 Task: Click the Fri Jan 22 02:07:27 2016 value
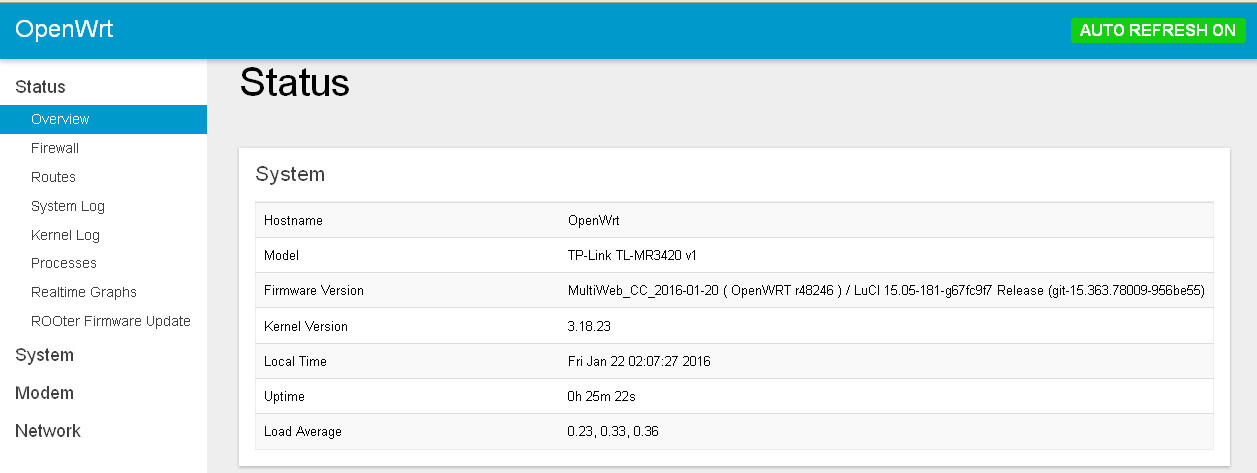coord(639,361)
